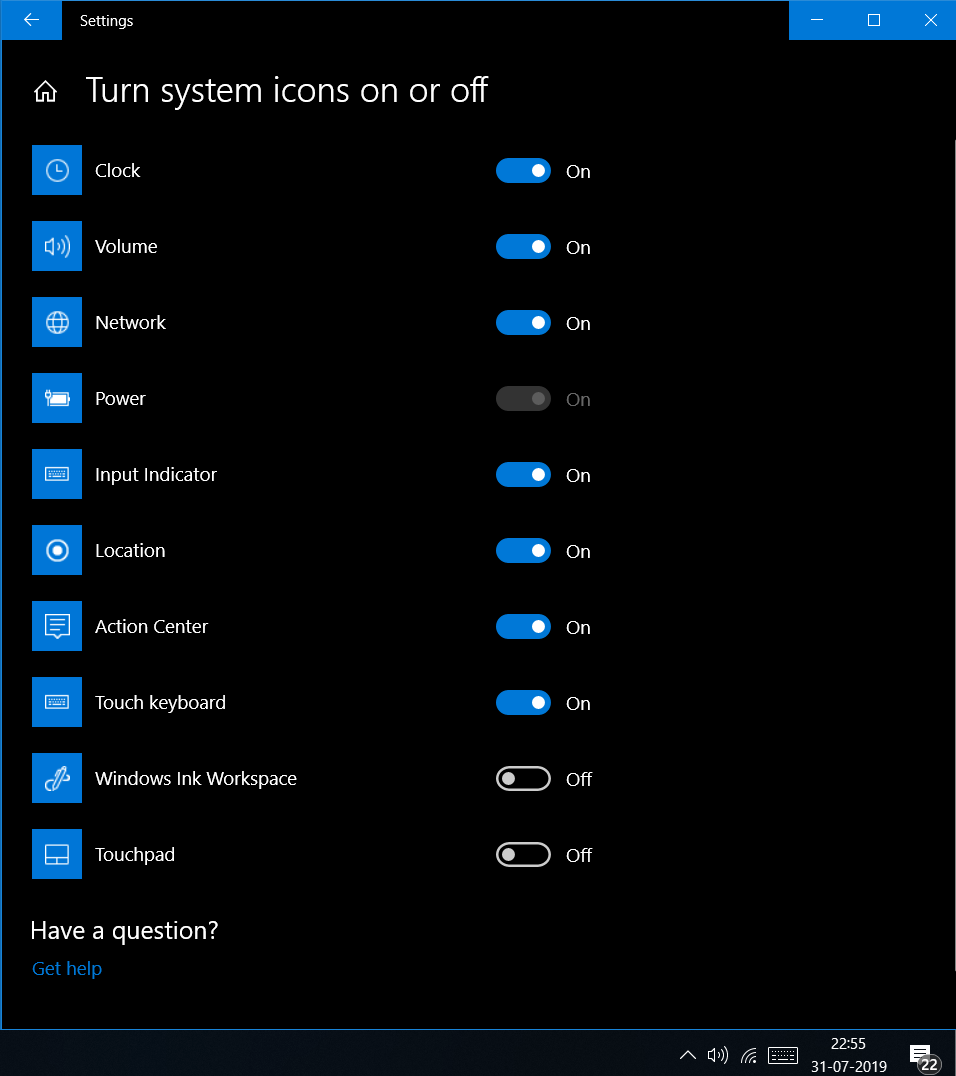Open the Get help link
Screen dimensions: 956x1076
tap(67, 969)
